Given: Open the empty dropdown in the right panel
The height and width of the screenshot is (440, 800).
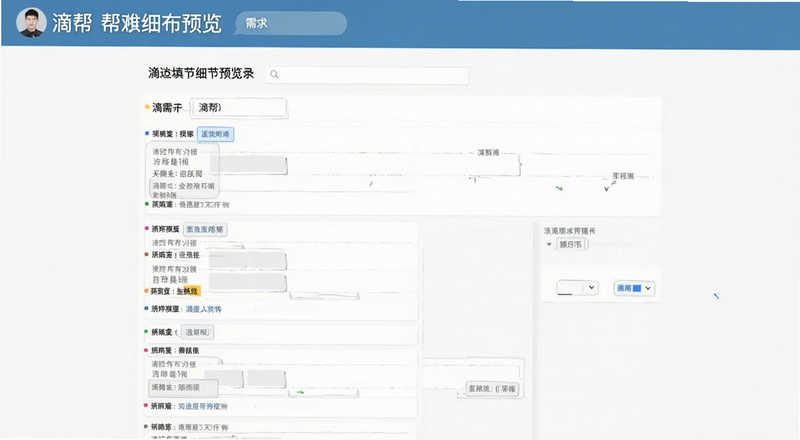Looking at the screenshot, I should click(577, 288).
